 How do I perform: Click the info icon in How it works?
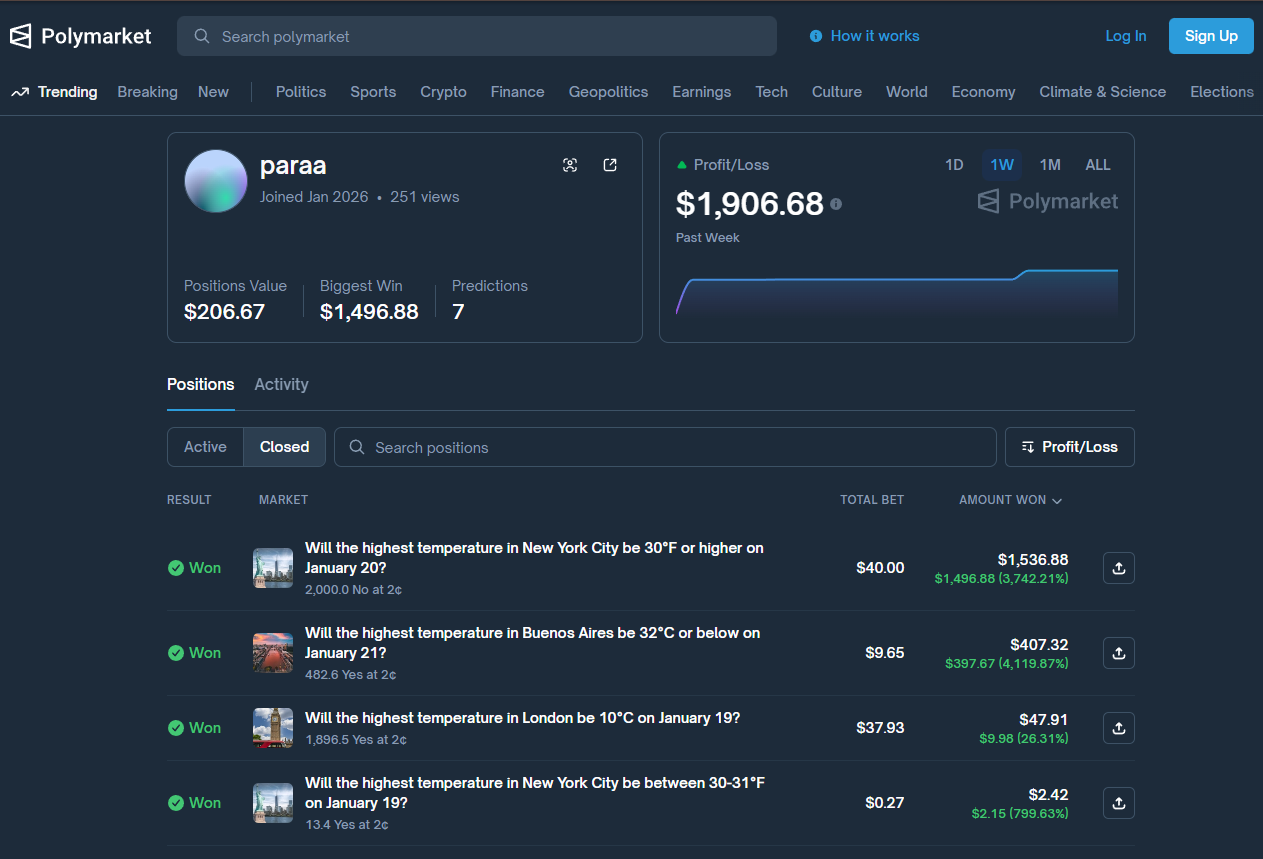coord(816,36)
